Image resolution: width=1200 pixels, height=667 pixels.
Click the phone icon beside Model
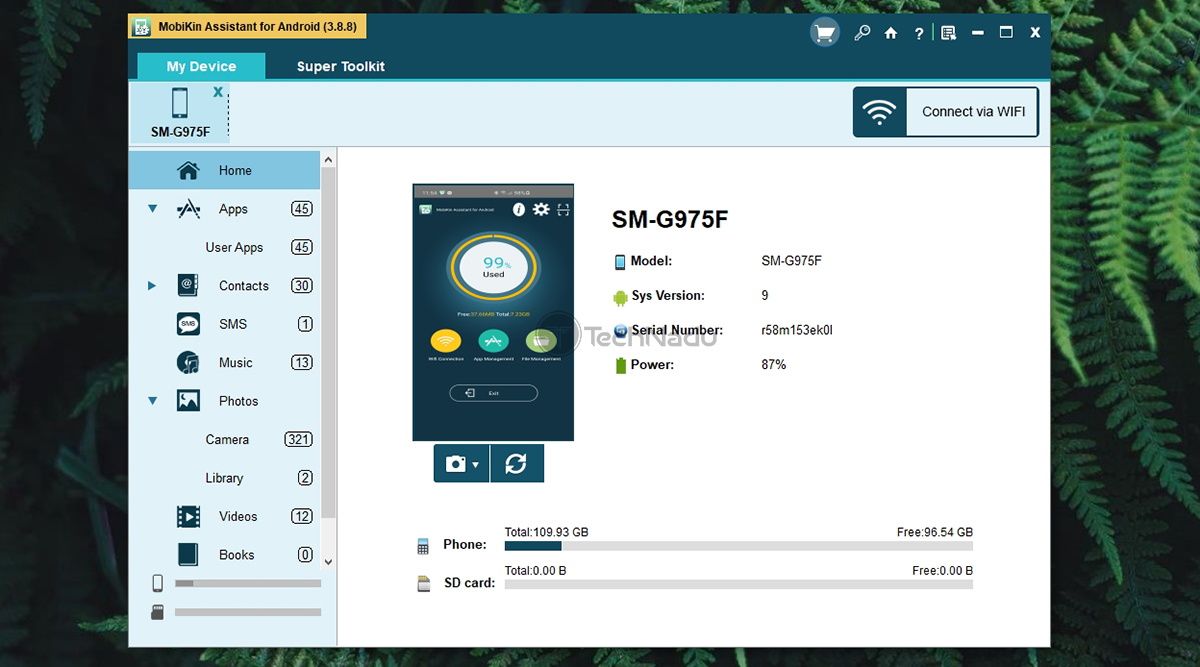coord(620,262)
